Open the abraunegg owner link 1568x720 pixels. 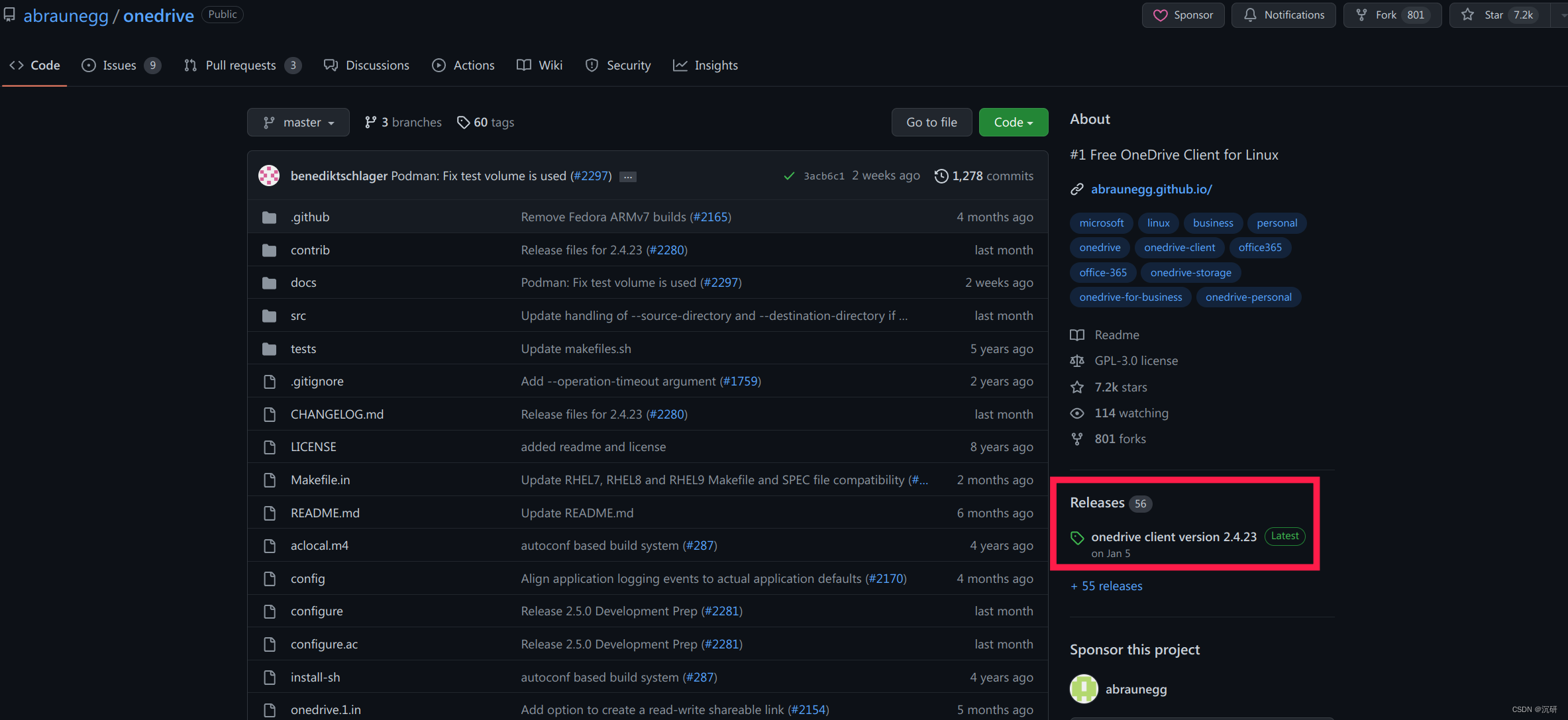[66, 15]
